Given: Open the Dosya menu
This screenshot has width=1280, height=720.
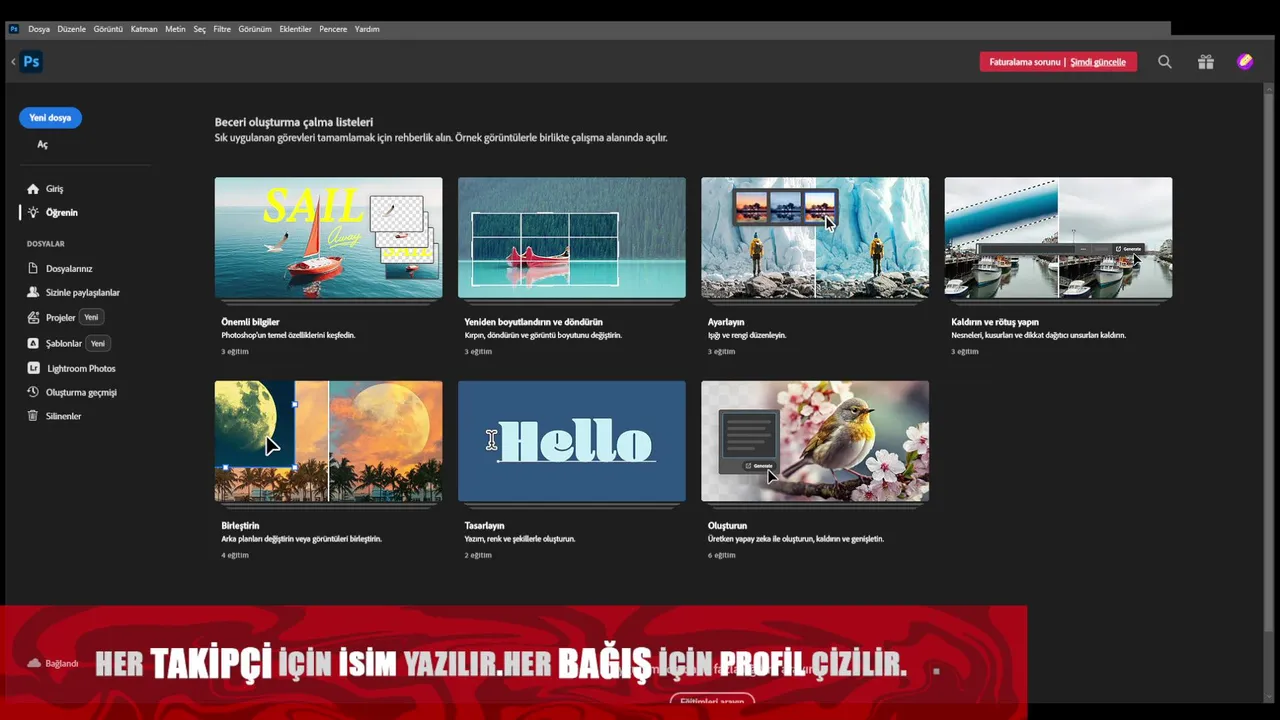Looking at the screenshot, I should pyautogui.click(x=39, y=29).
